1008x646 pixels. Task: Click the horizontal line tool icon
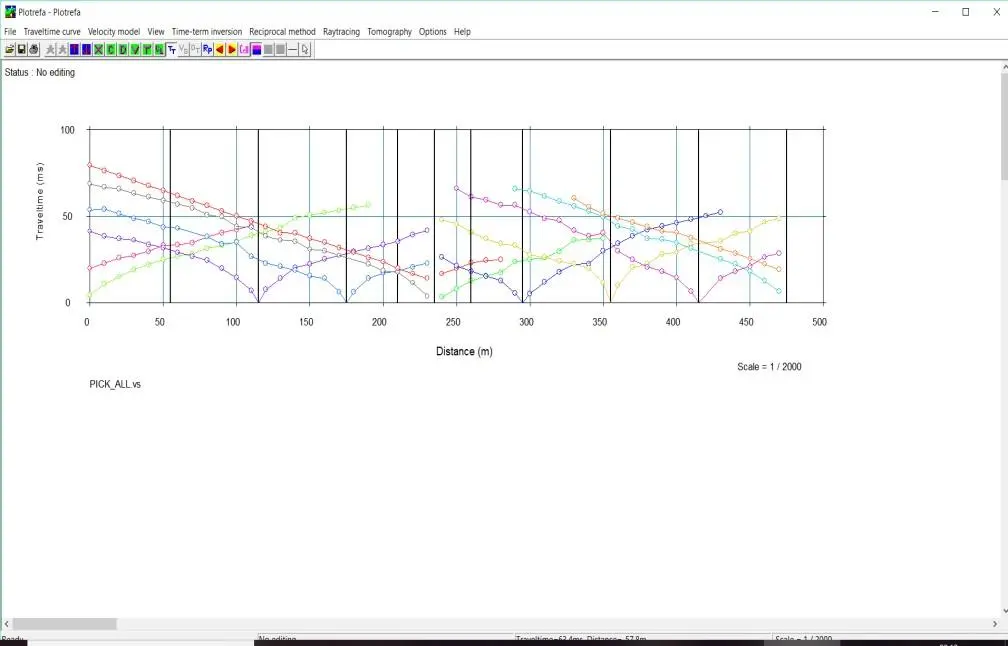(293, 49)
